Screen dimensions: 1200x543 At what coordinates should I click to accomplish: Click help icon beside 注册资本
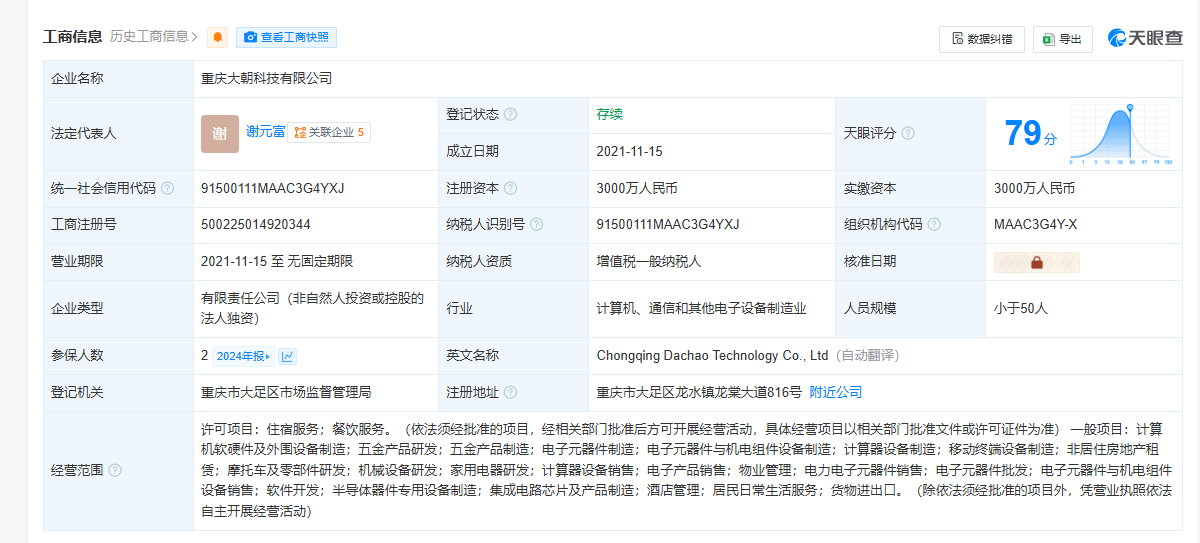tap(511, 188)
